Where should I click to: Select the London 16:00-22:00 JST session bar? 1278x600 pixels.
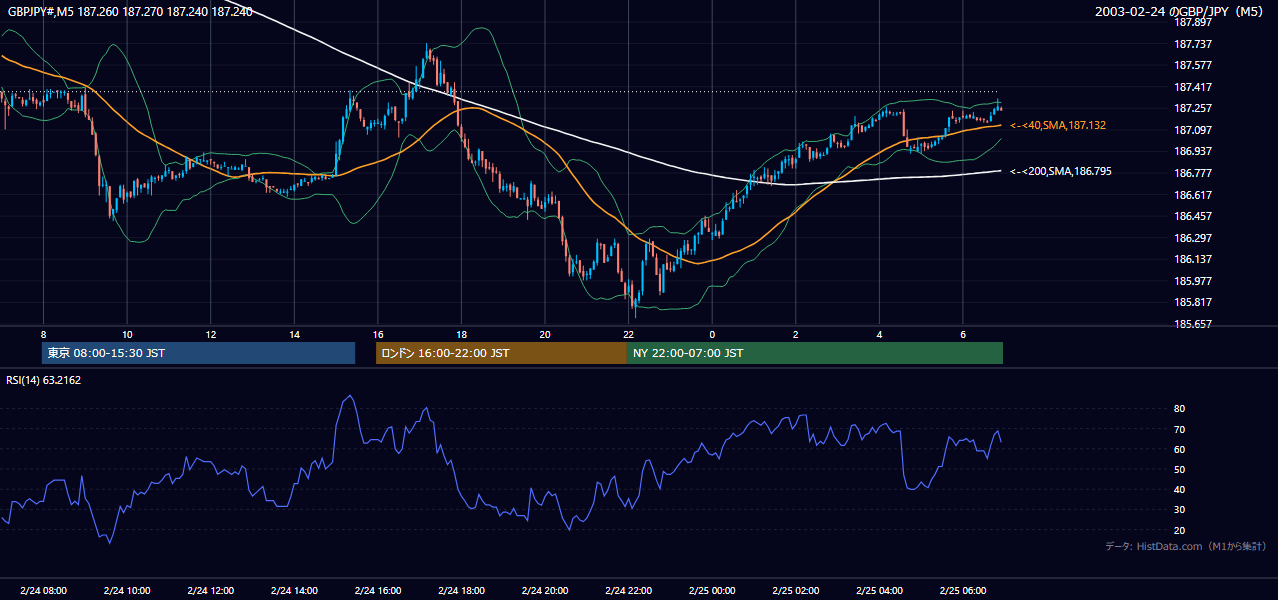[501, 353]
